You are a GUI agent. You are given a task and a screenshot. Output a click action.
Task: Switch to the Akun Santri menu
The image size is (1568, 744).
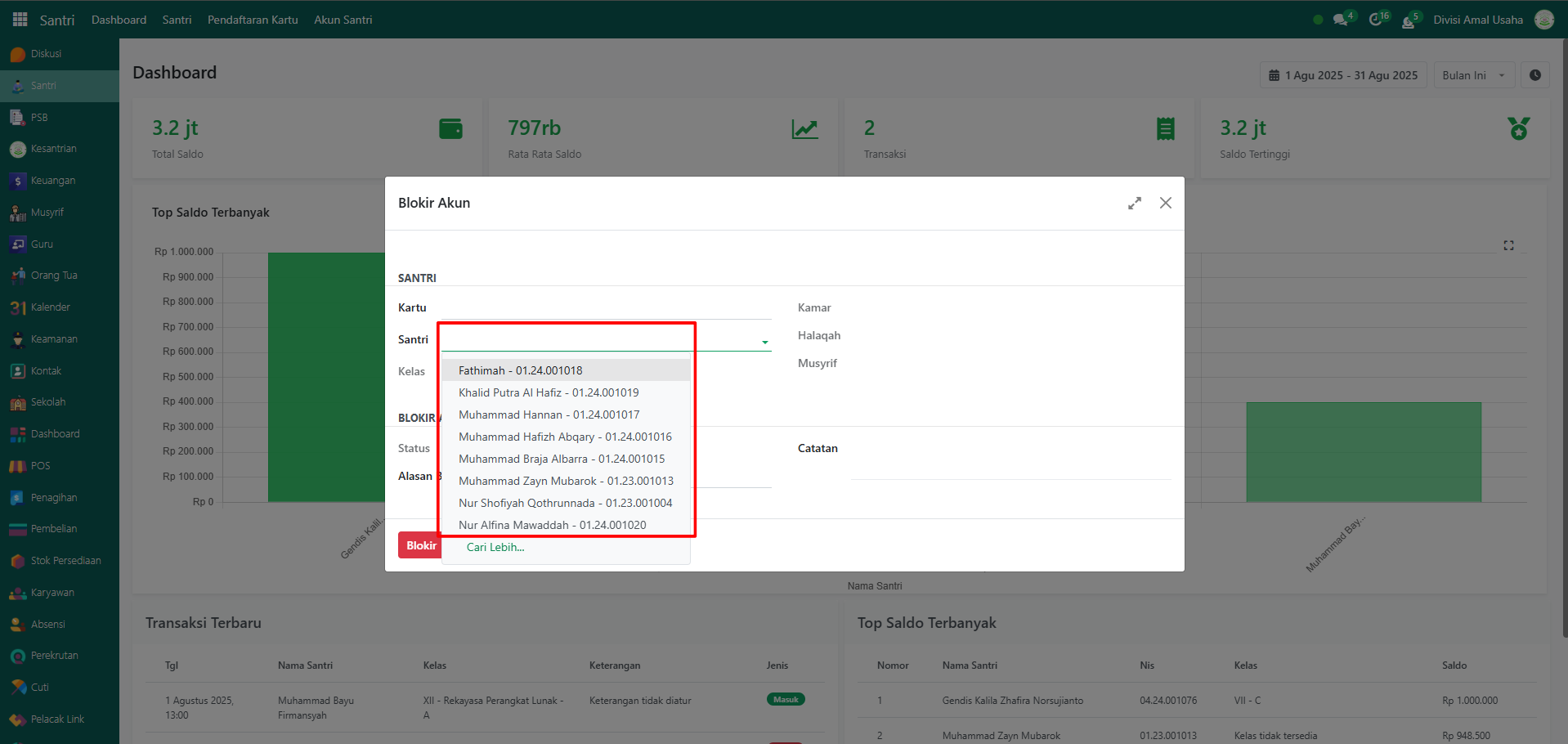pos(343,20)
